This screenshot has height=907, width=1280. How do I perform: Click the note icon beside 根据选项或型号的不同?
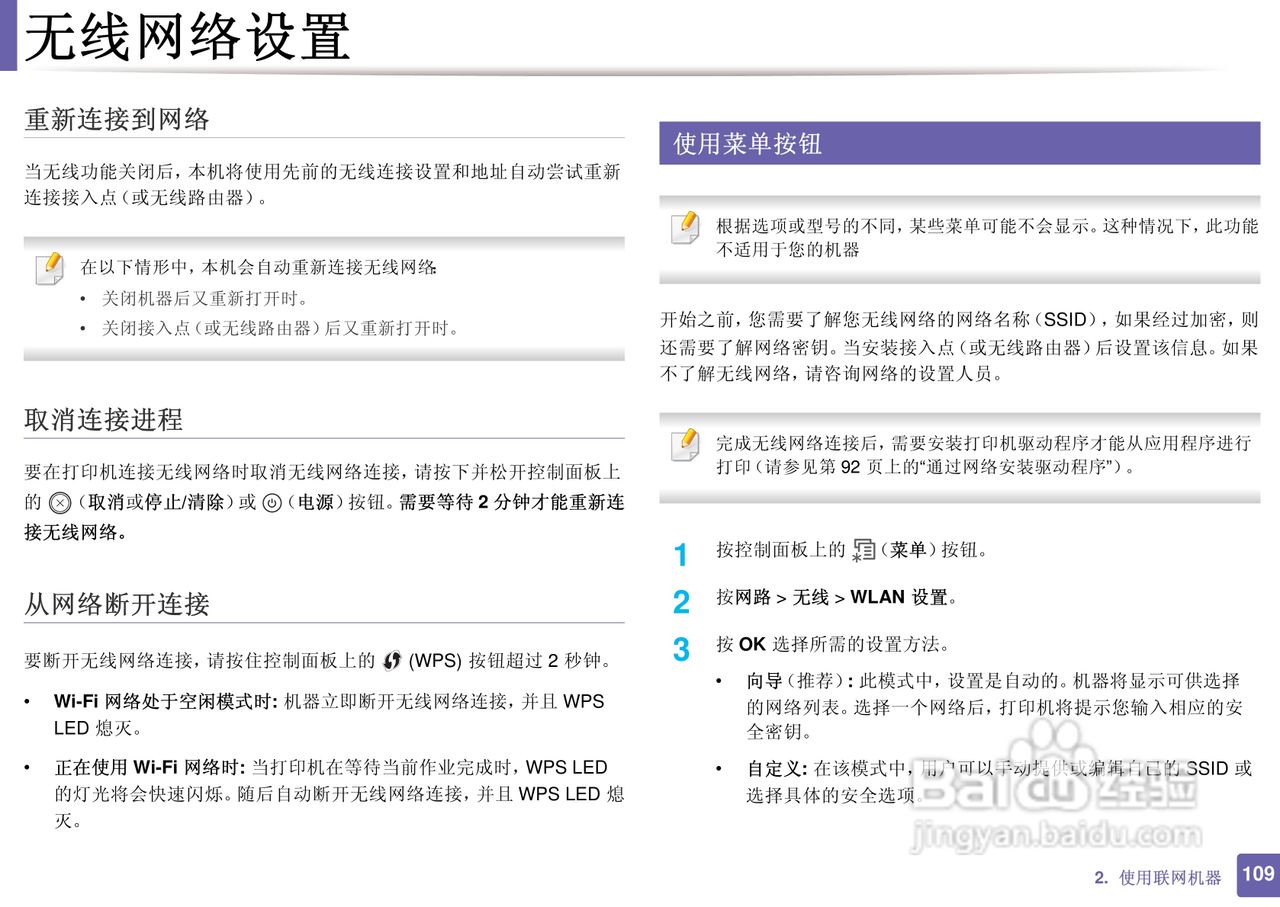click(685, 228)
